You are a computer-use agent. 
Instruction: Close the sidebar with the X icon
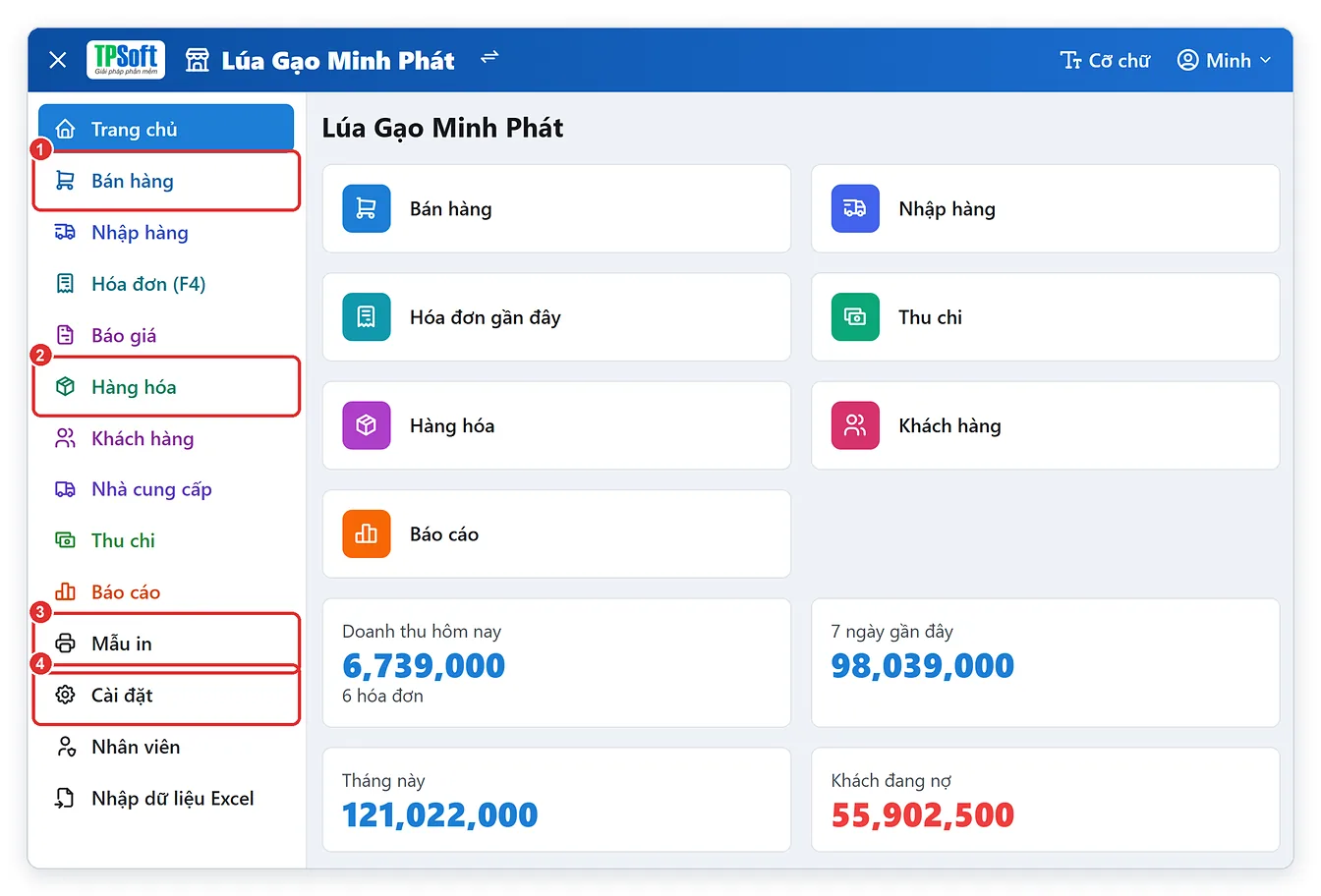[x=58, y=60]
